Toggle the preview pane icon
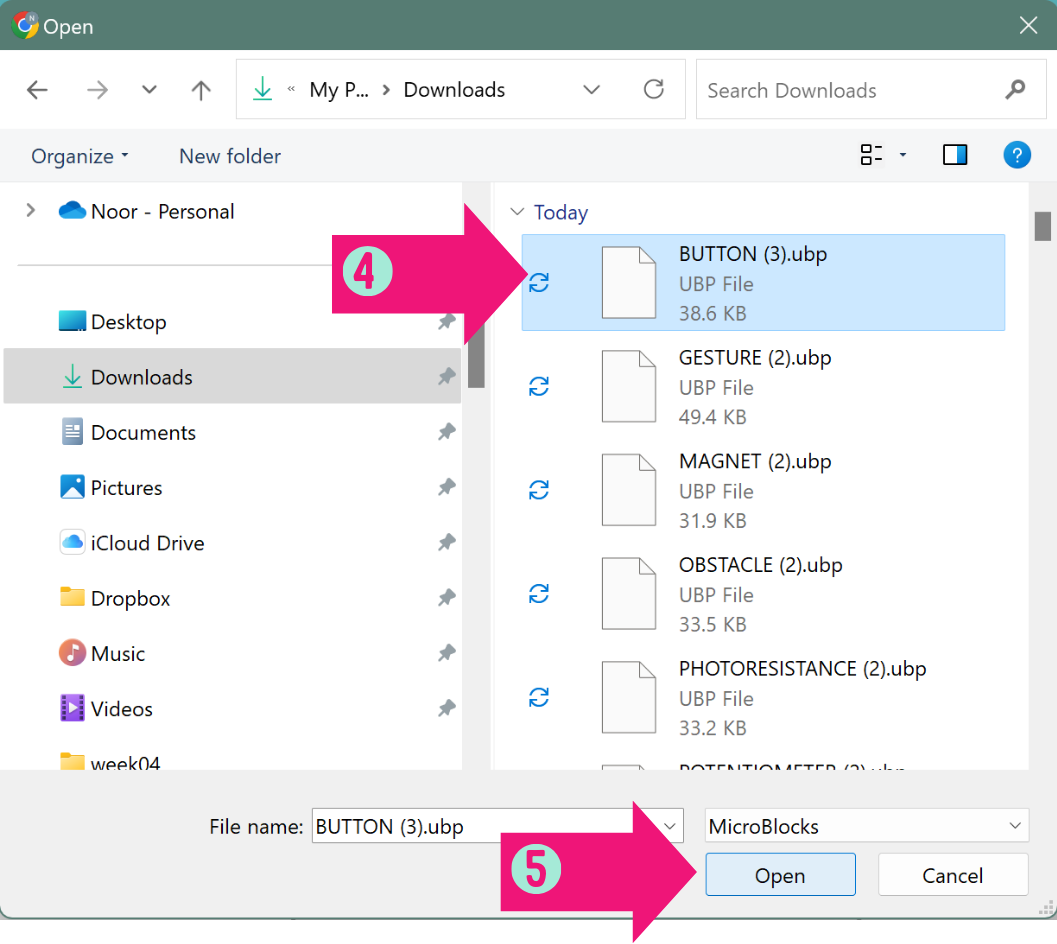The image size is (1057, 944). tap(955, 155)
